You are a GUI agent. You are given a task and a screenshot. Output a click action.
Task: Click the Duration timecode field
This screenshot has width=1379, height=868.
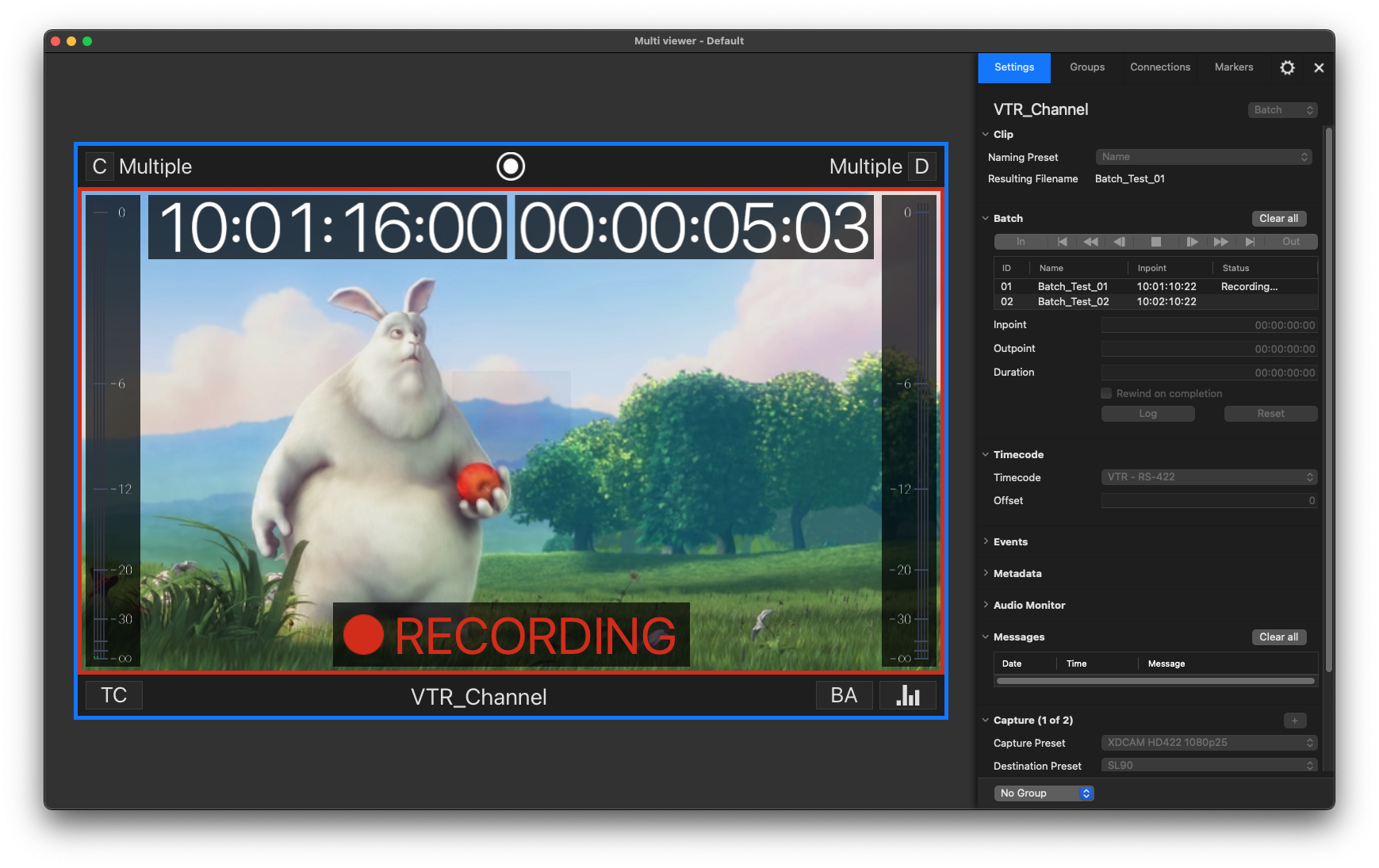coord(1209,373)
